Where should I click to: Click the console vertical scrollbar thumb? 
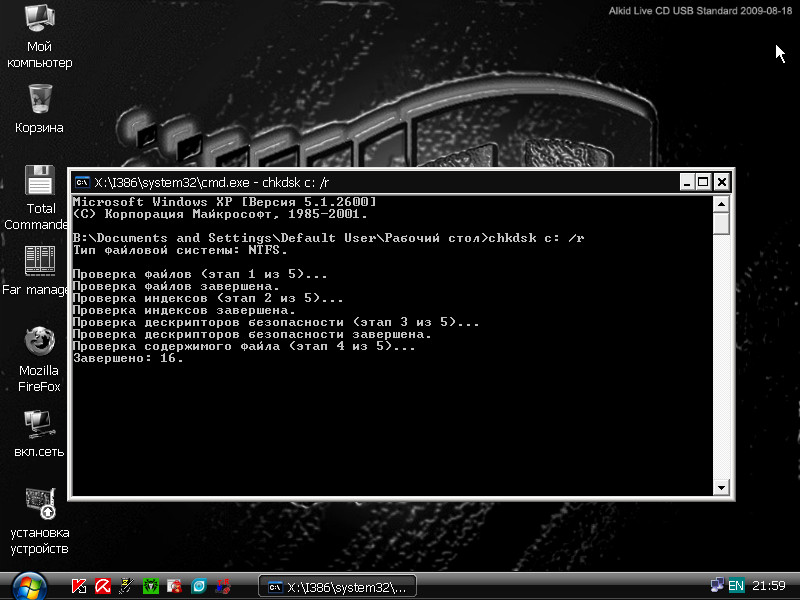tap(721, 224)
